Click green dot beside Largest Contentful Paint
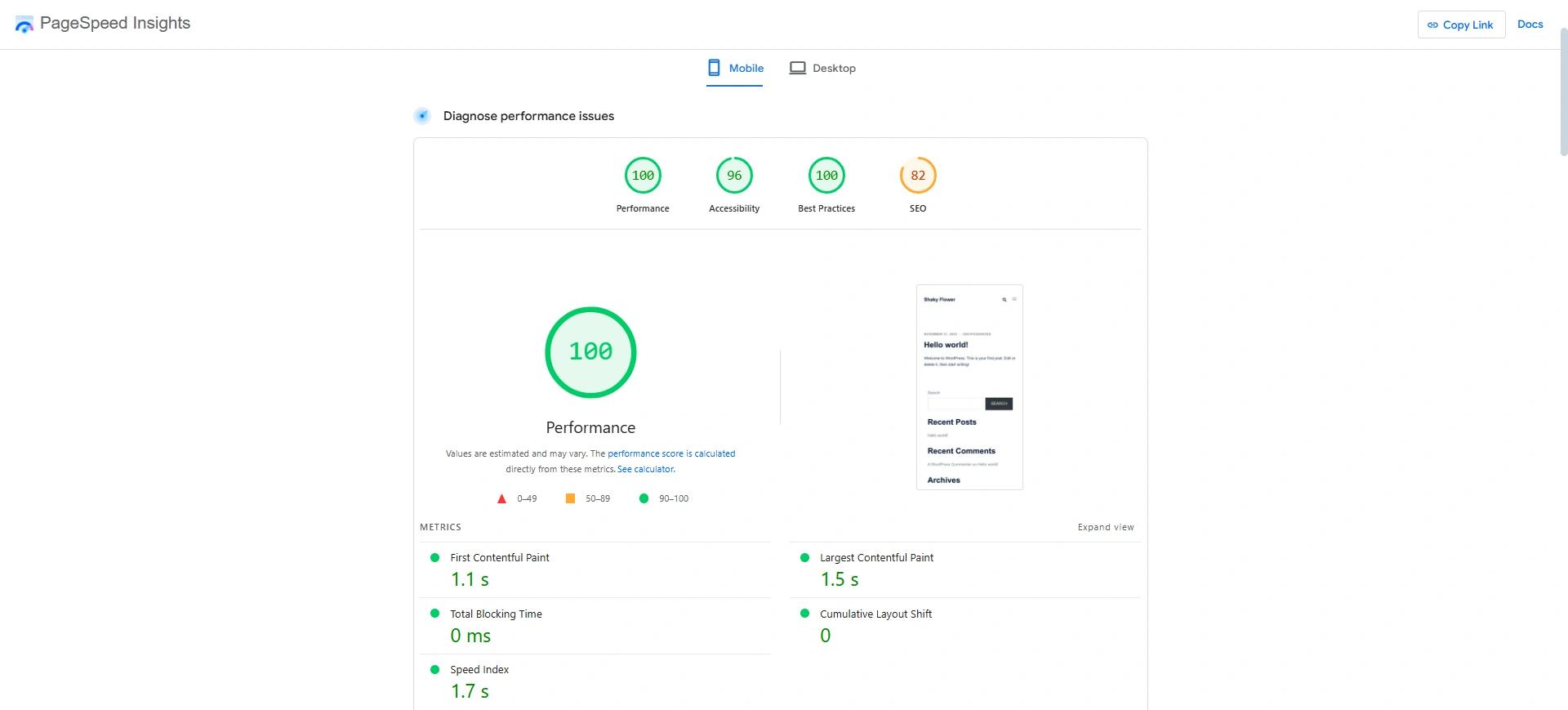This screenshot has width=1568, height=710. pos(804,557)
